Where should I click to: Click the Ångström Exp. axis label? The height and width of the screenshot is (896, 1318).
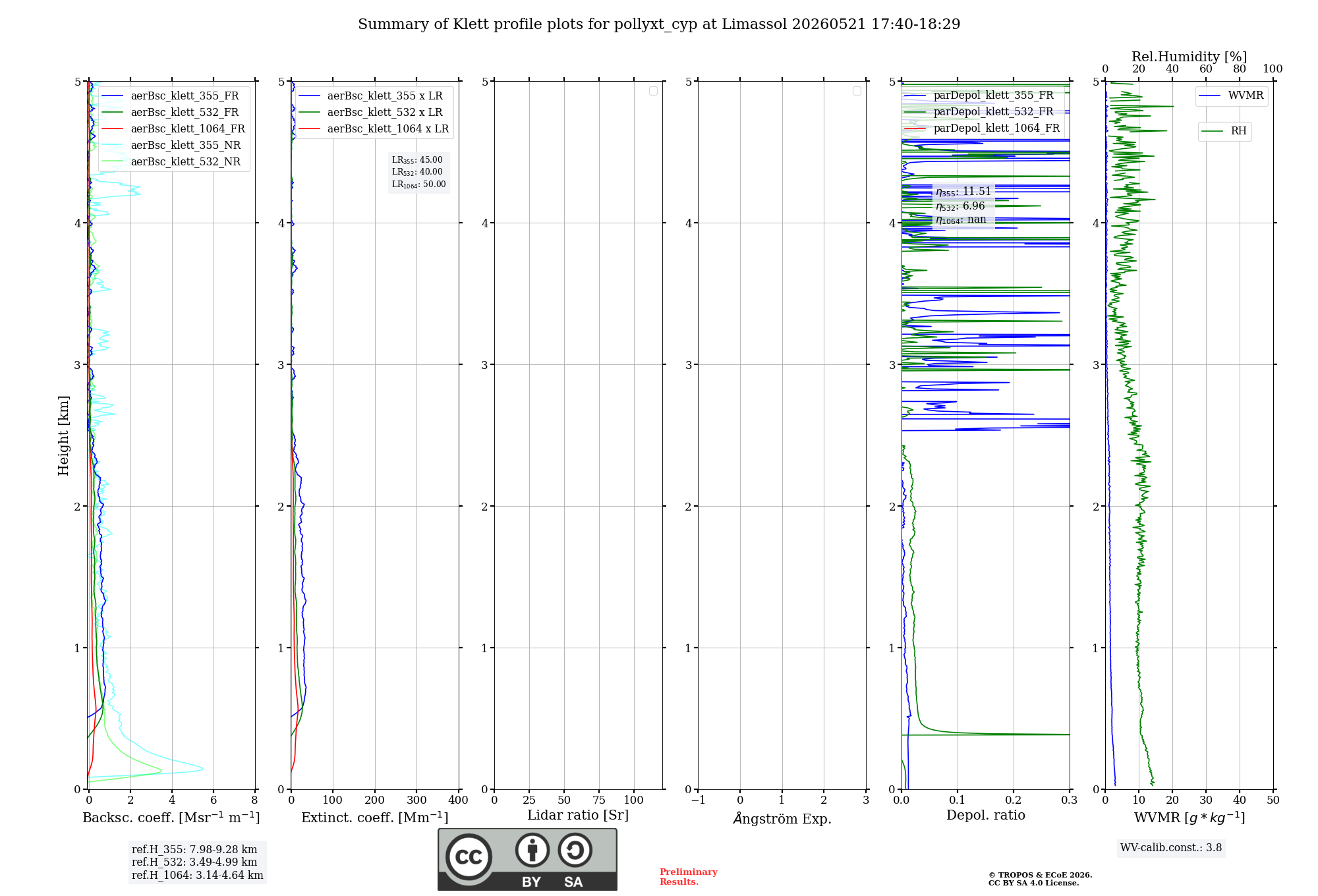[782, 818]
